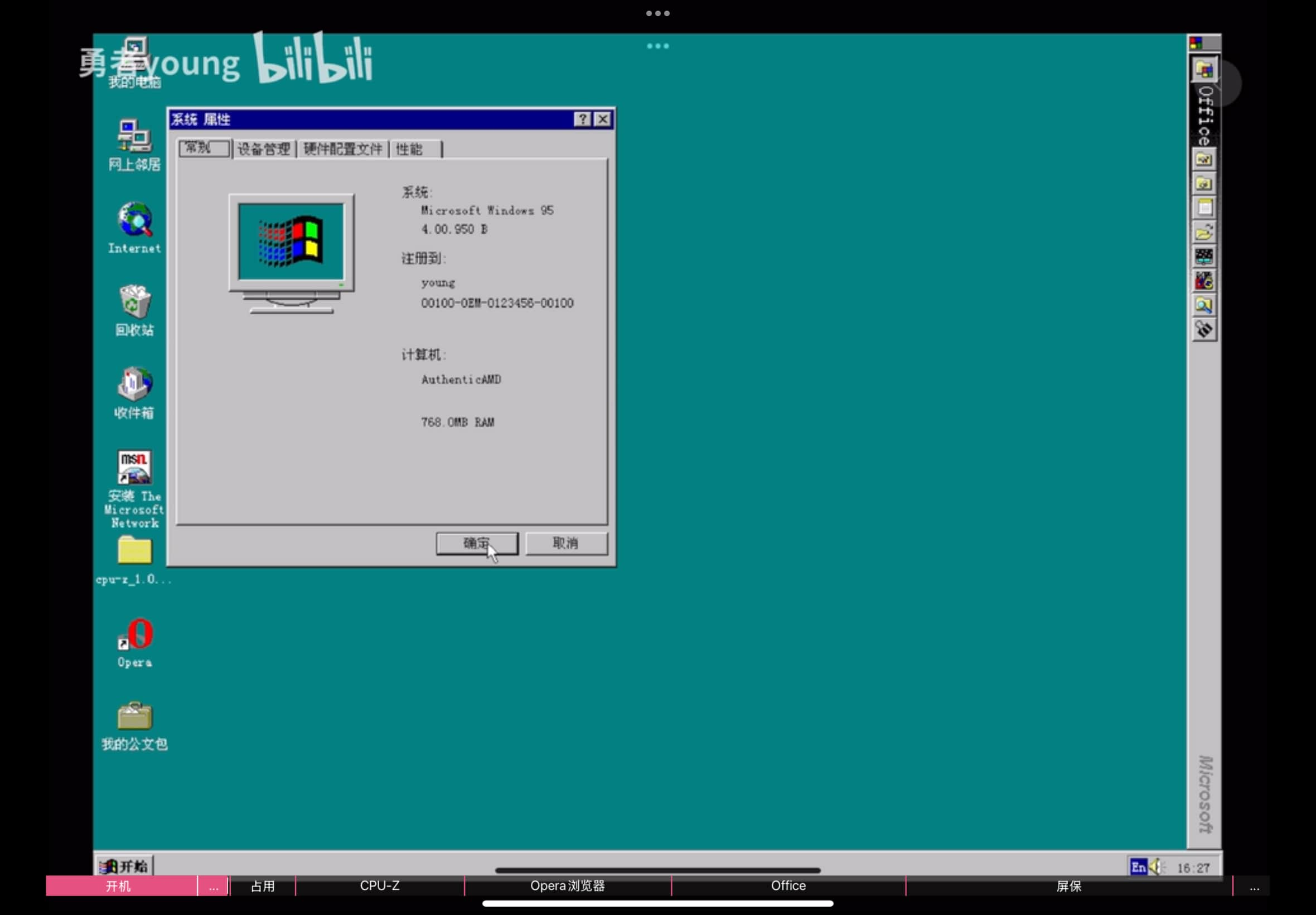Select the Recycle Bin (回收站) icon
The height and width of the screenshot is (915, 1316).
[x=134, y=310]
